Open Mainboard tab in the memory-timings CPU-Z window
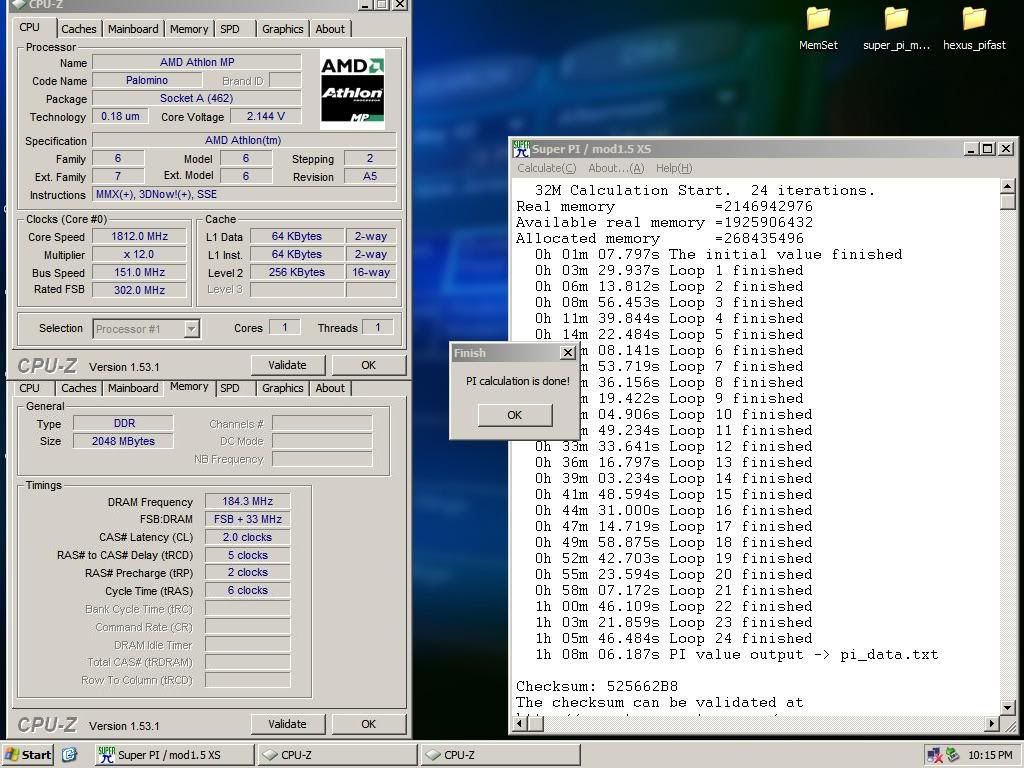Screen dimensions: 1024x768 click(x=133, y=388)
